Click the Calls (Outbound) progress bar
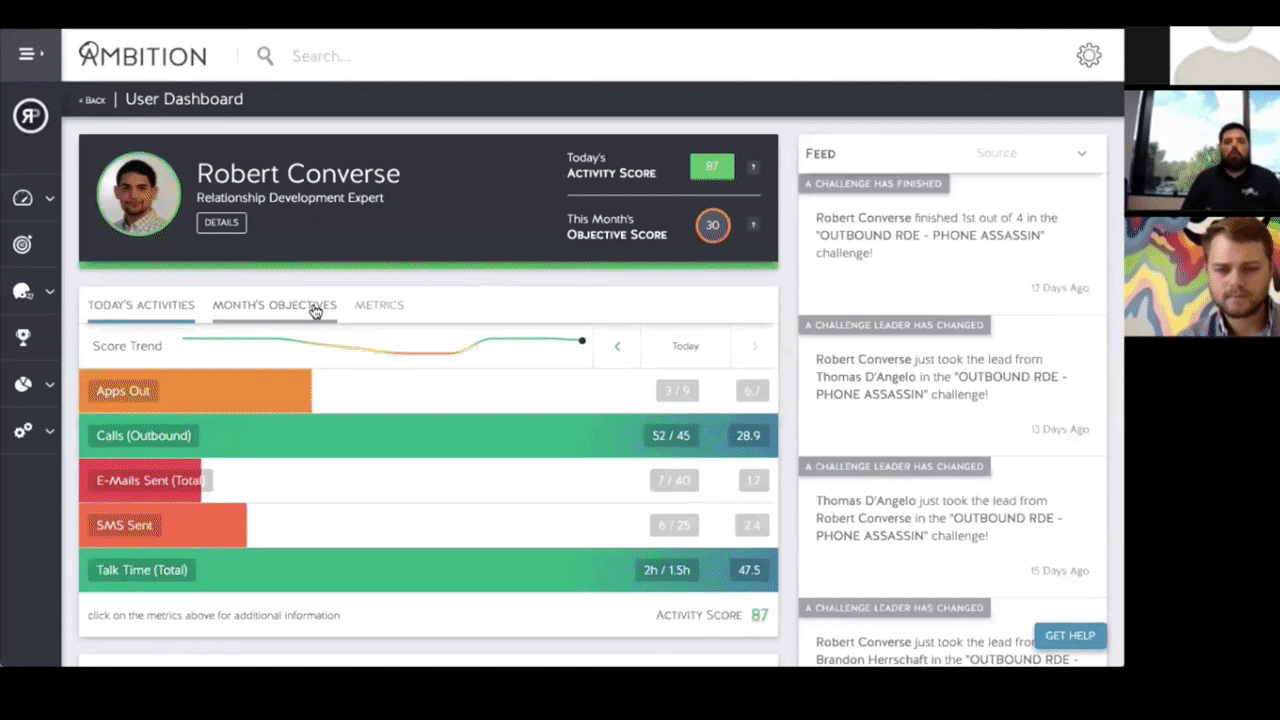The image size is (1280, 720). coord(400,436)
